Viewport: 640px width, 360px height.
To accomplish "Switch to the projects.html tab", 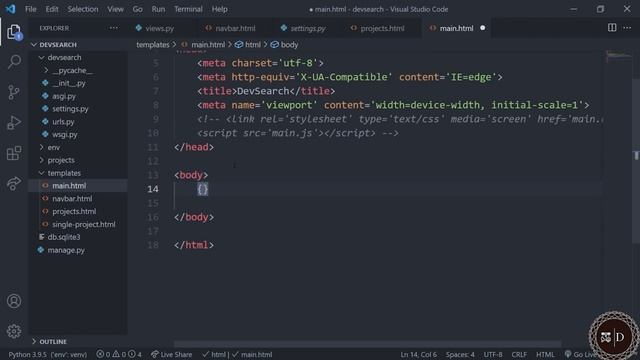I will (x=382, y=28).
